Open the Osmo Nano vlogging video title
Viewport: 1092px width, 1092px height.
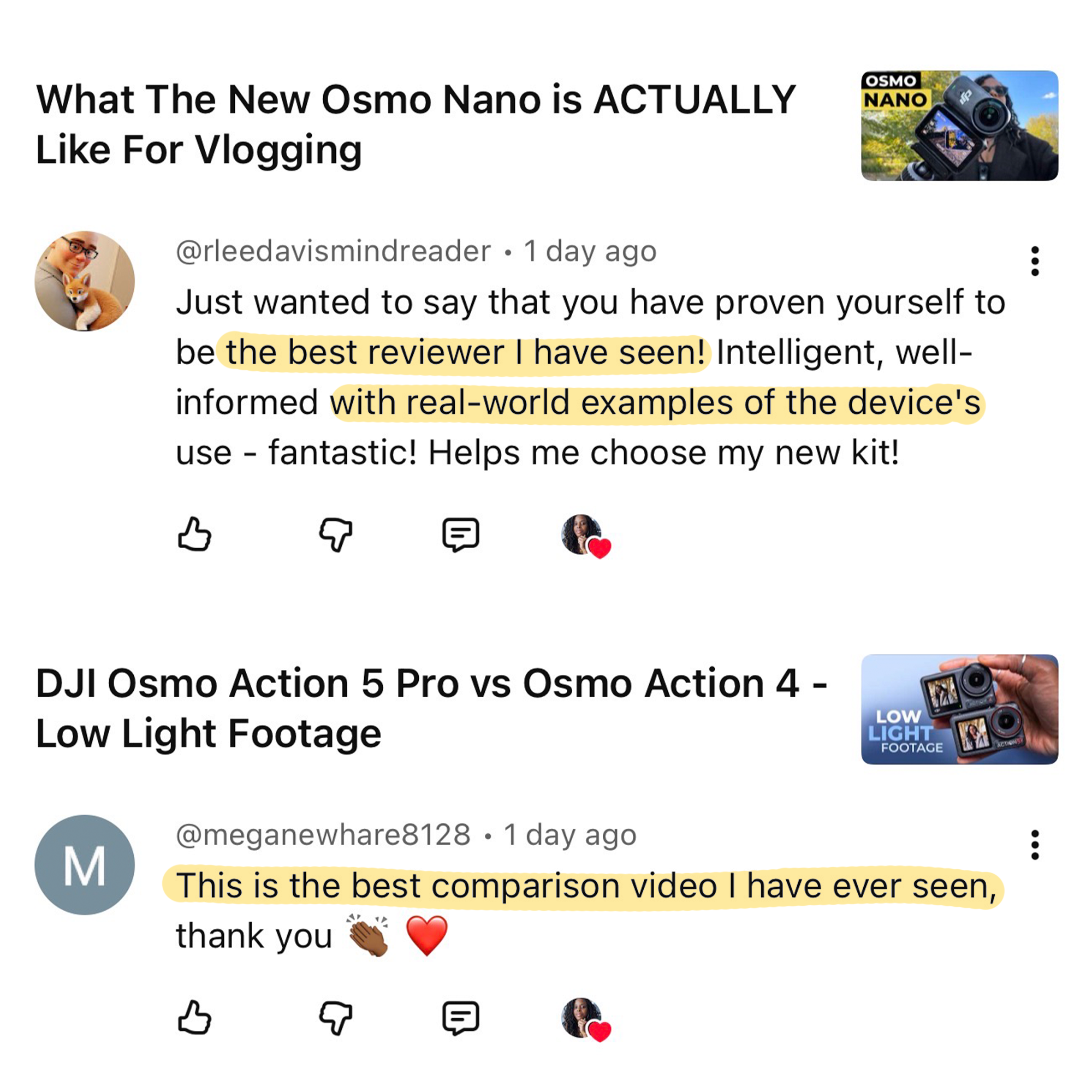click(416, 124)
